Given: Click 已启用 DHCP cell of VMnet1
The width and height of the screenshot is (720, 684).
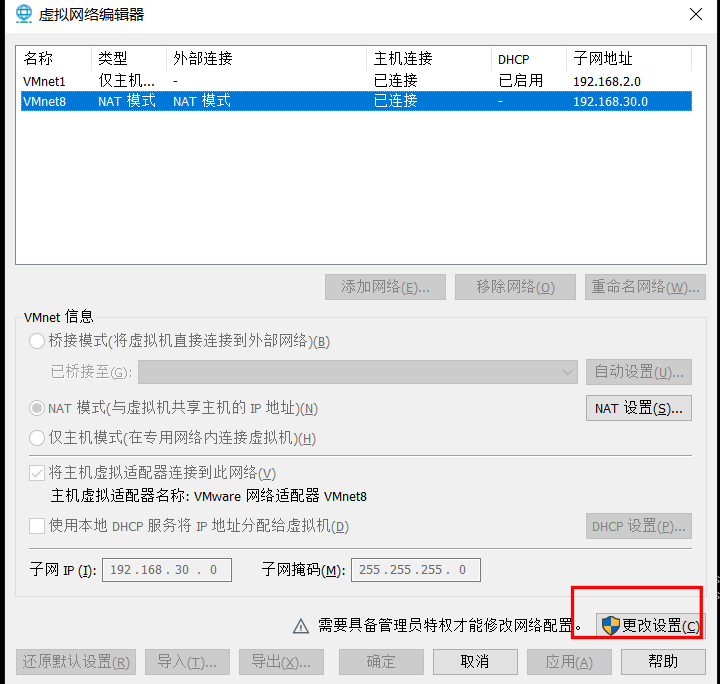Looking at the screenshot, I should pos(521,81).
